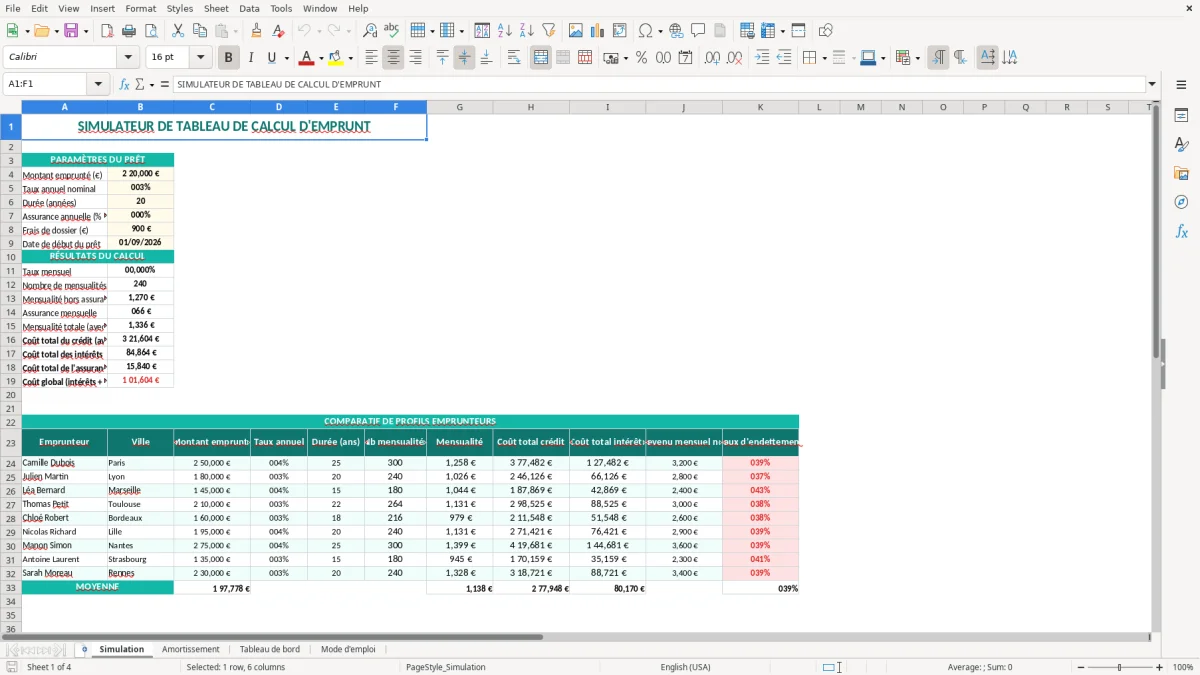Click the Copy icon
The height and width of the screenshot is (675, 1200).
(x=198, y=31)
